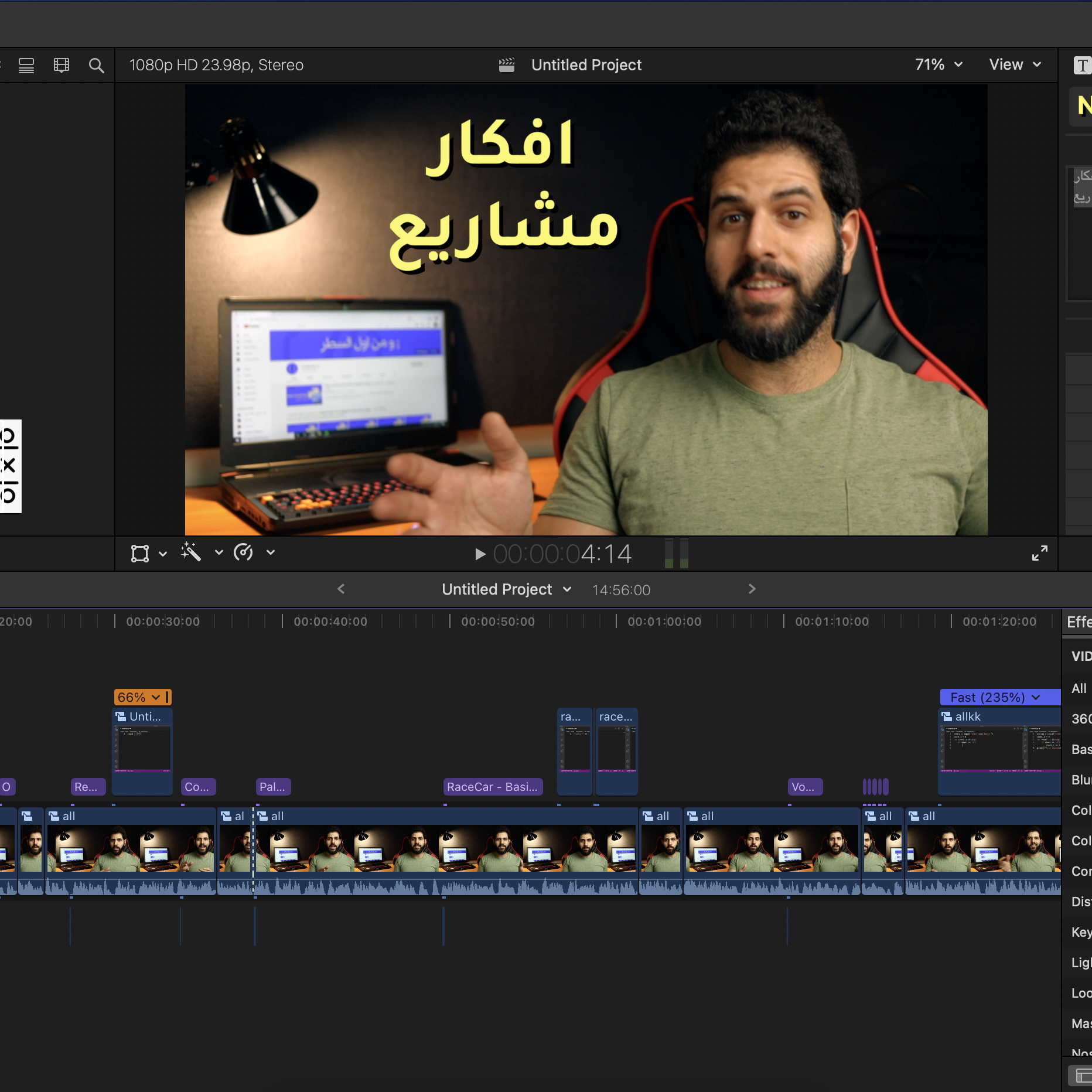Open the search magnifier in browser

97,65
